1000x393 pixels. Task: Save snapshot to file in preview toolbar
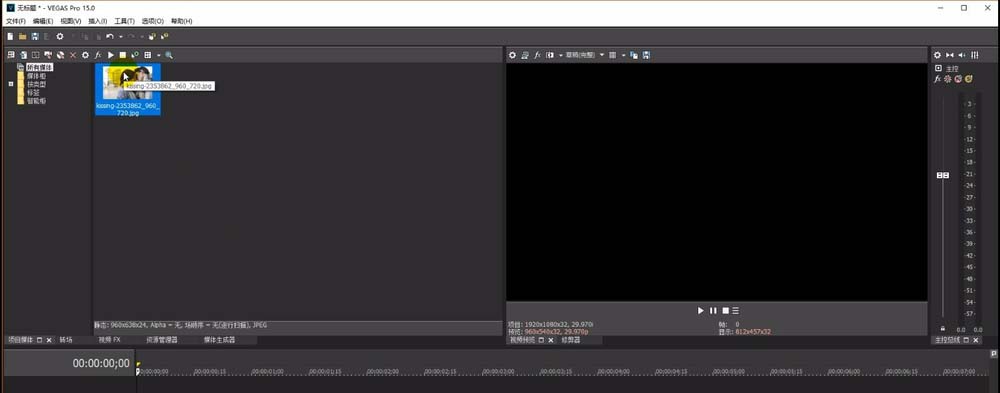(646, 56)
